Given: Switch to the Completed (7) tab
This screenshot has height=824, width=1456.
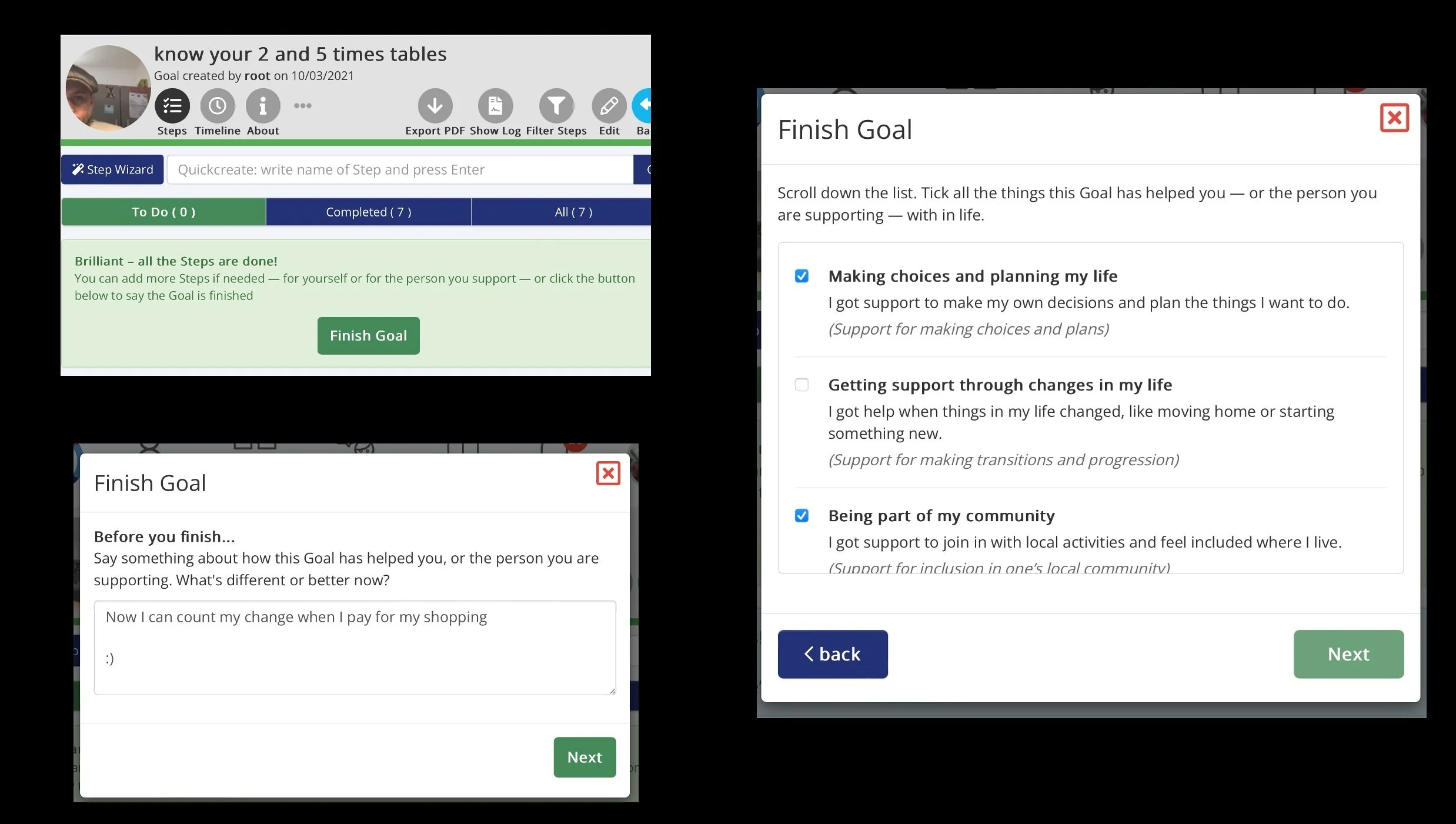Looking at the screenshot, I should click(369, 212).
